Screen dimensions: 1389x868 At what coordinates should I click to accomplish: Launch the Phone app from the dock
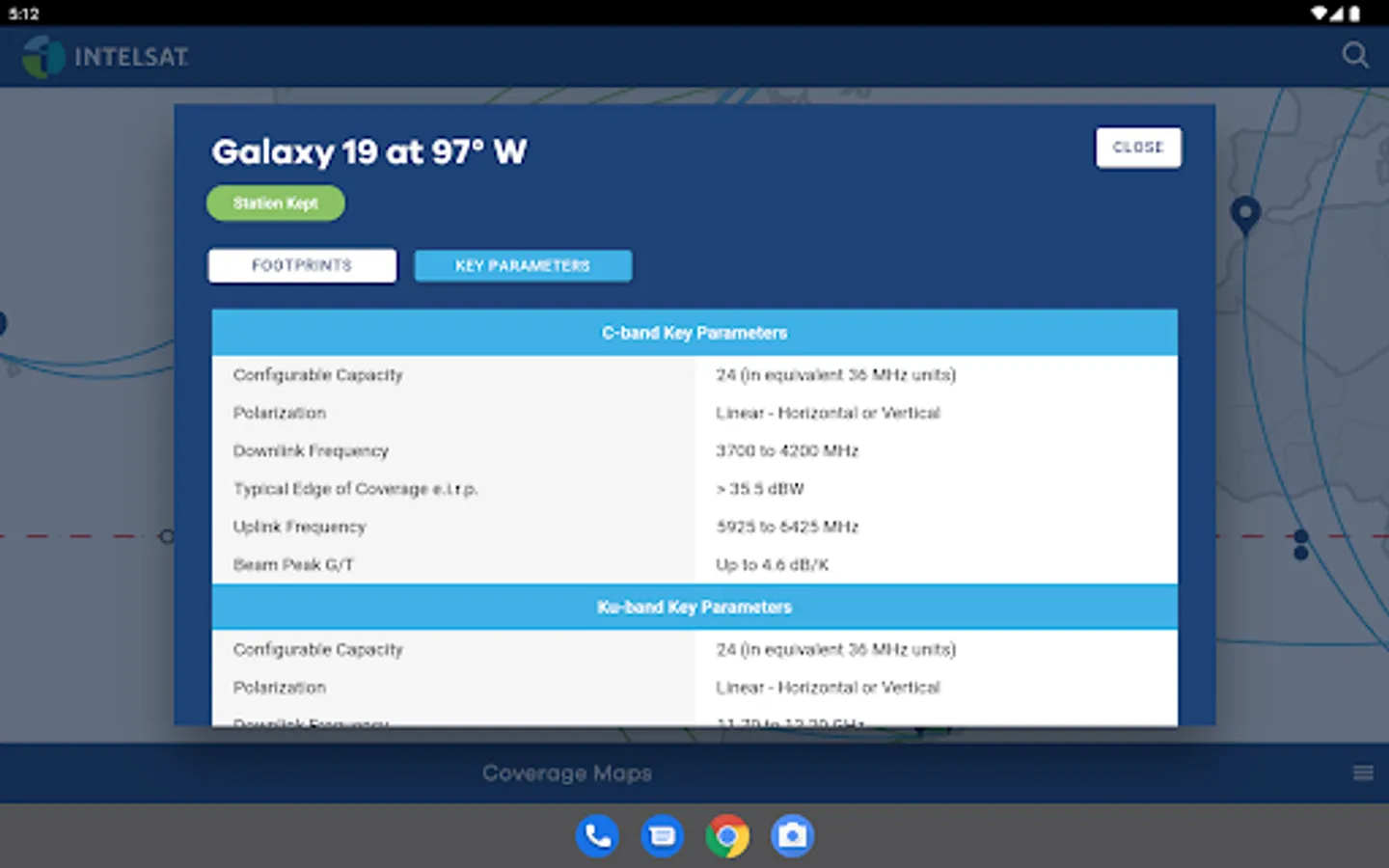click(x=598, y=836)
